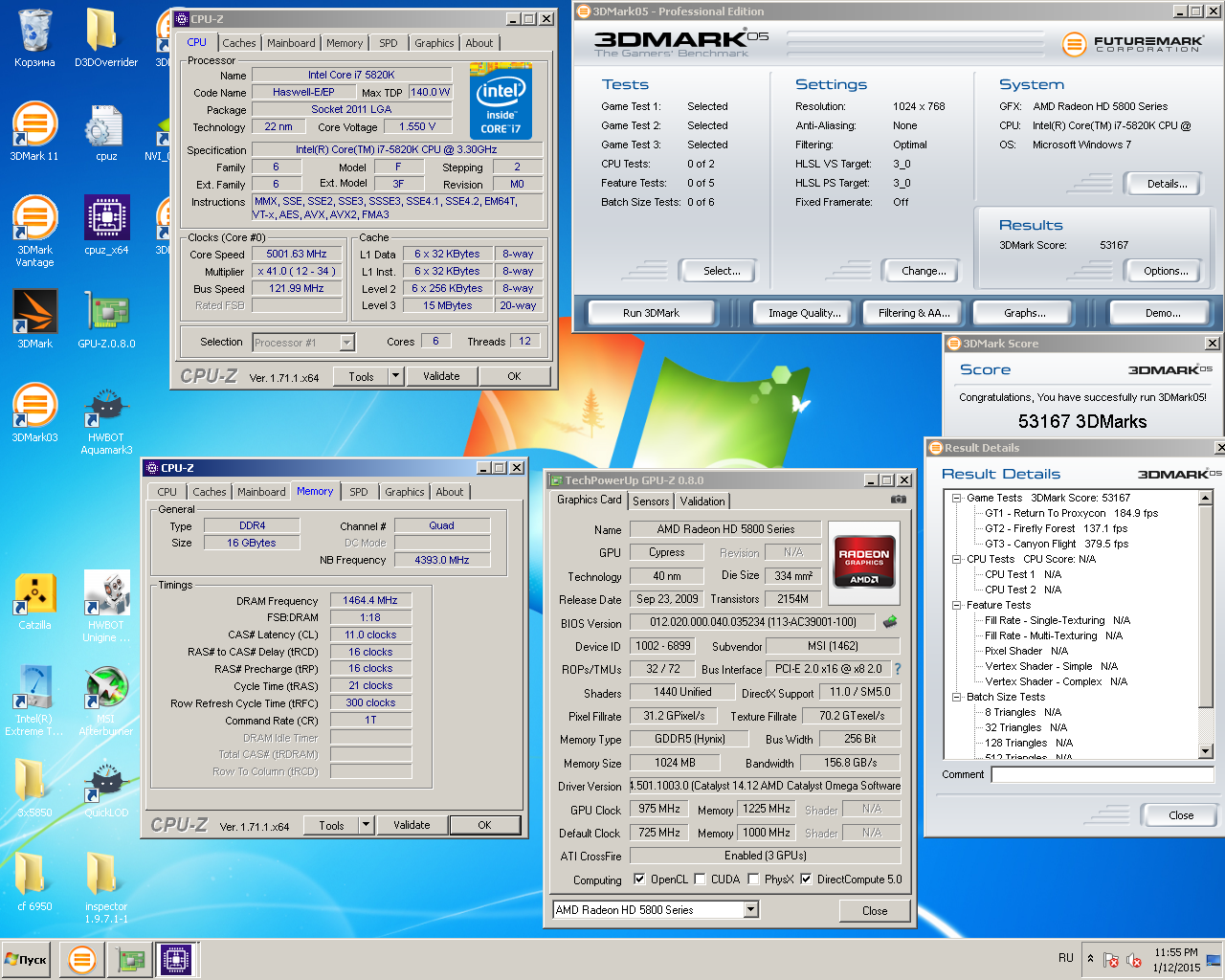Click the Bus Interface question mark icon
Image resolution: width=1225 pixels, height=980 pixels.
coord(898,669)
